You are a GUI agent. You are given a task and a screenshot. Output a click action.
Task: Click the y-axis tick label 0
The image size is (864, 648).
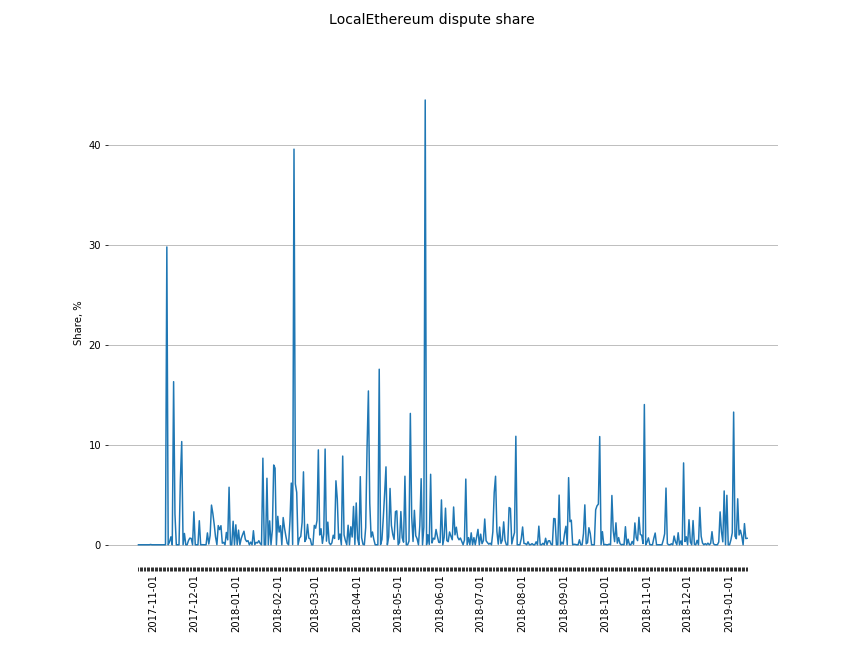(x=98, y=546)
